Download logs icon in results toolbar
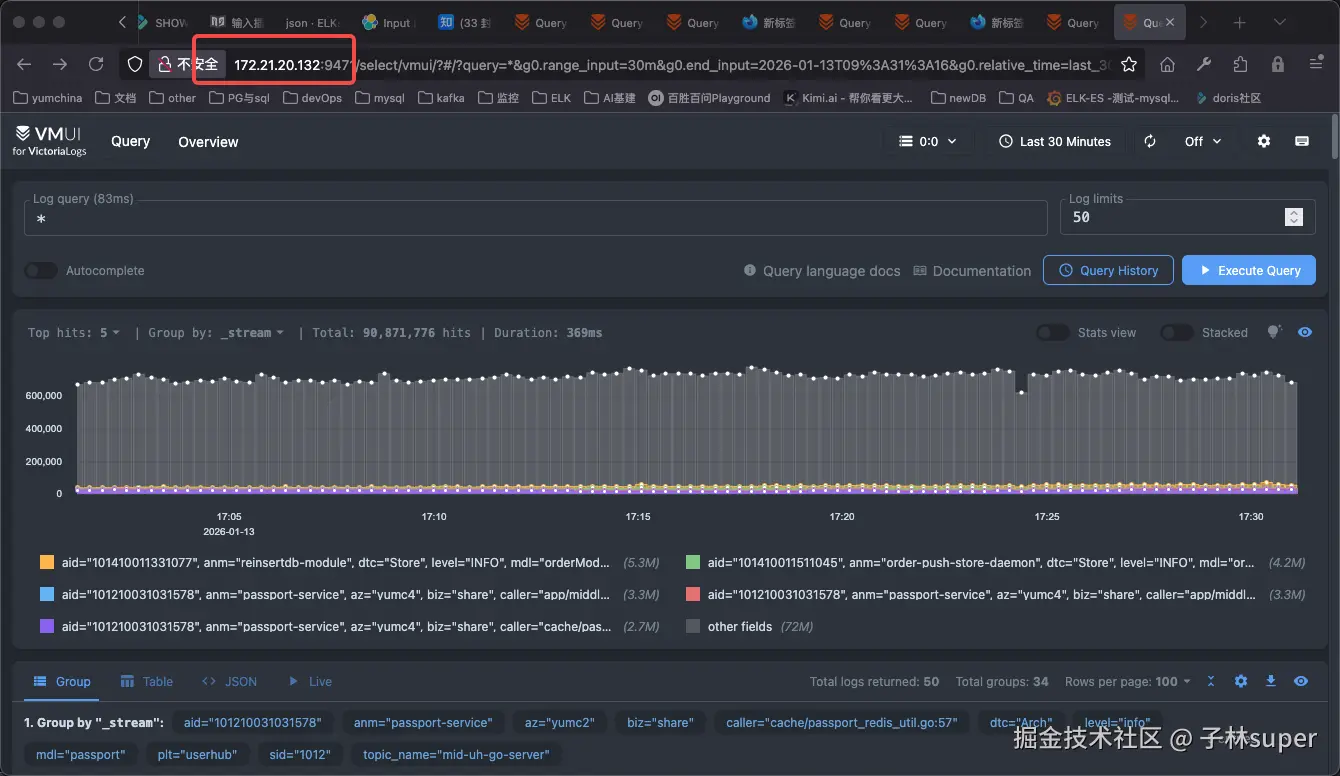 (x=1271, y=681)
